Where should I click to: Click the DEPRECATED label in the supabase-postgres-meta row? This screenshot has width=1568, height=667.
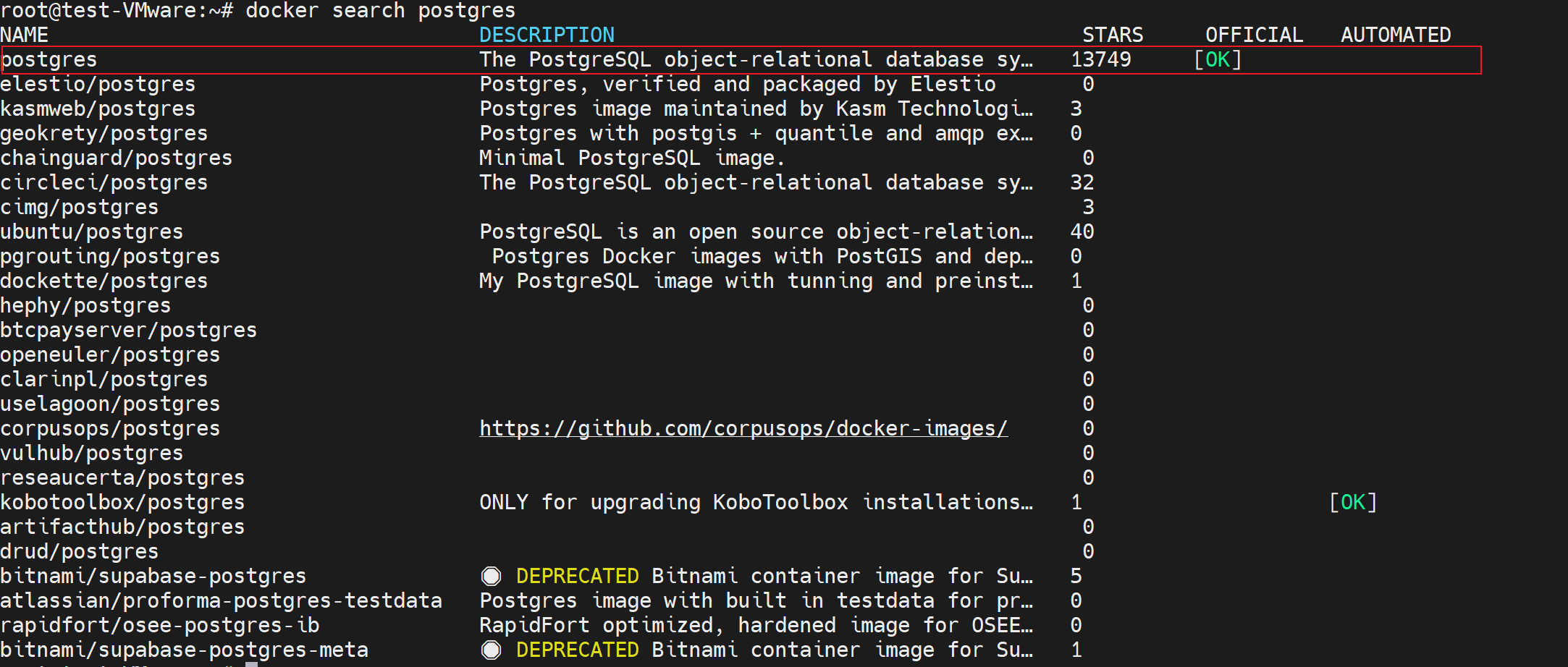click(x=578, y=650)
